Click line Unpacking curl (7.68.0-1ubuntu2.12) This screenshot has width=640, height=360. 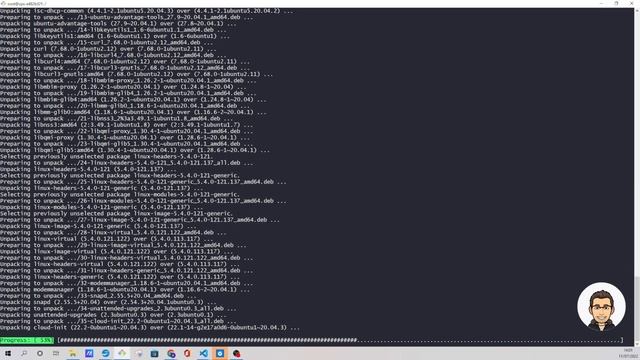pyautogui.click(x=109, y=49)
